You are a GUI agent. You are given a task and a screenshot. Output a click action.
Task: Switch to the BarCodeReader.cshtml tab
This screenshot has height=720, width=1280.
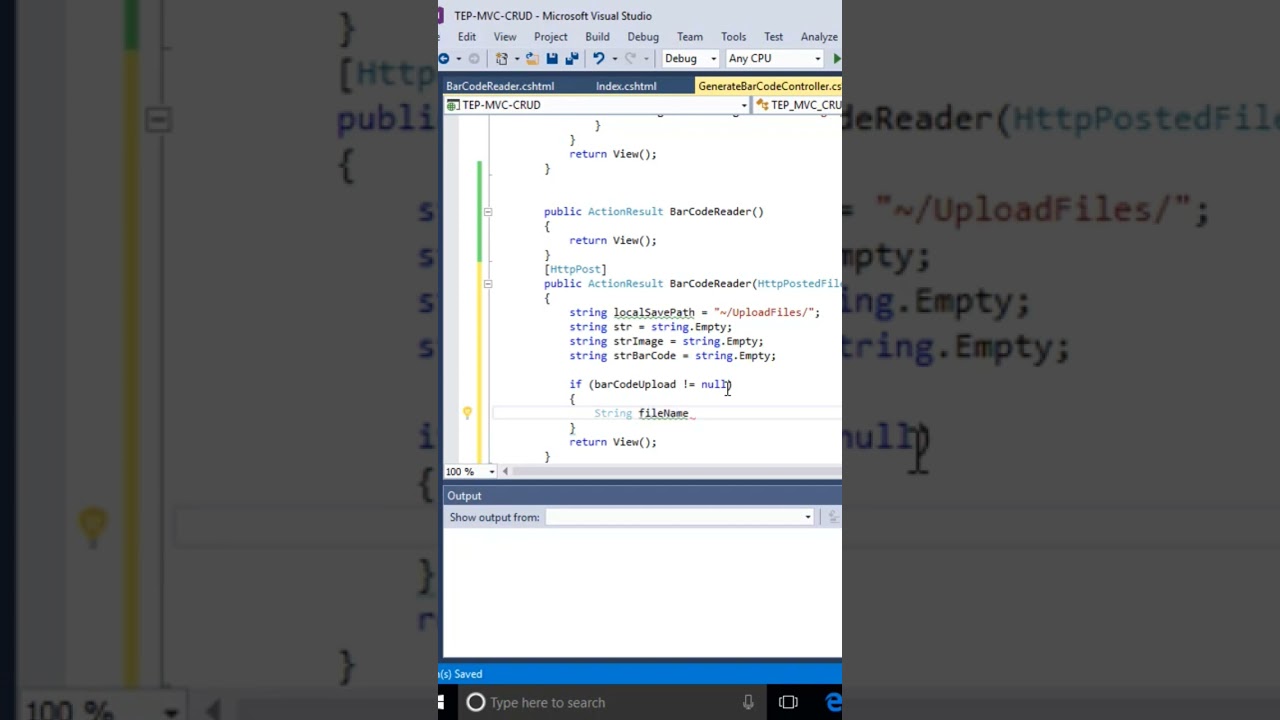tap(500, 86)
